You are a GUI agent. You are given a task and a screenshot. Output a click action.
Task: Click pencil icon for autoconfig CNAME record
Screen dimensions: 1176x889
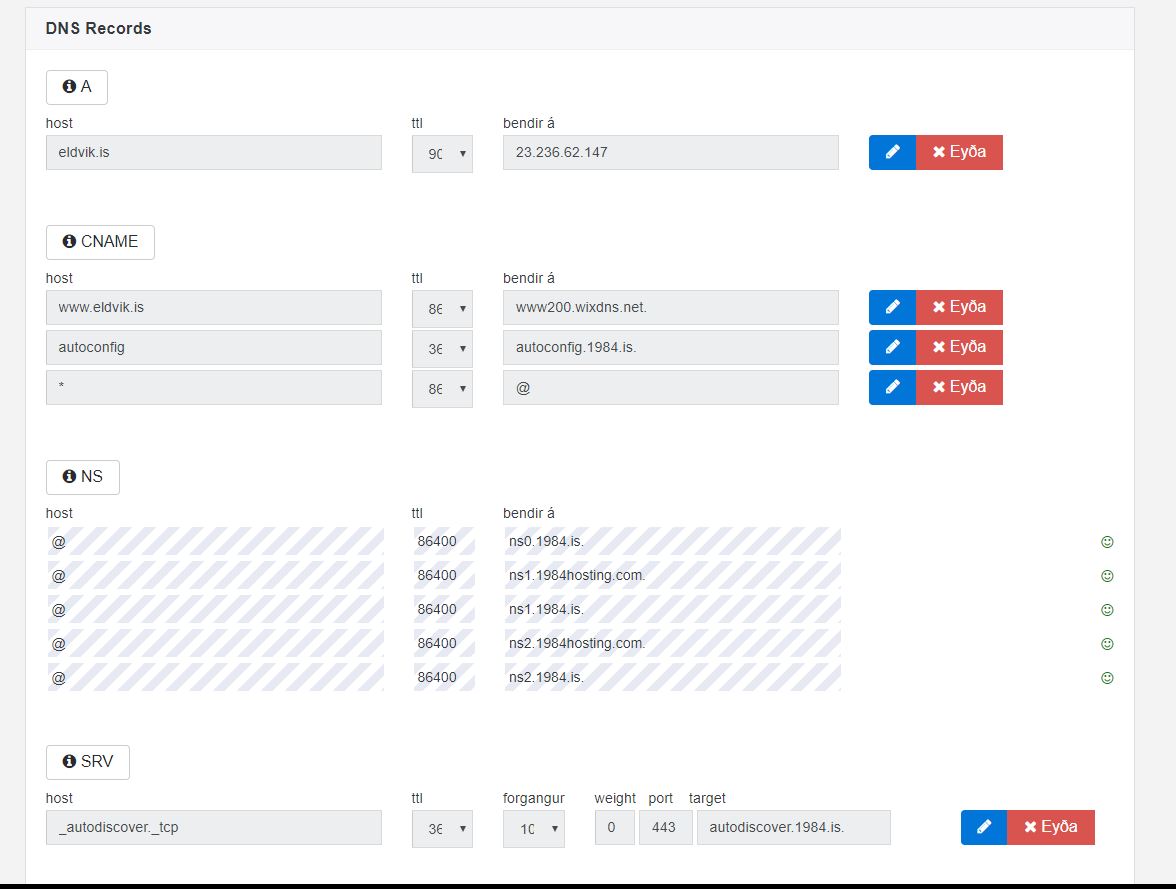892,347
